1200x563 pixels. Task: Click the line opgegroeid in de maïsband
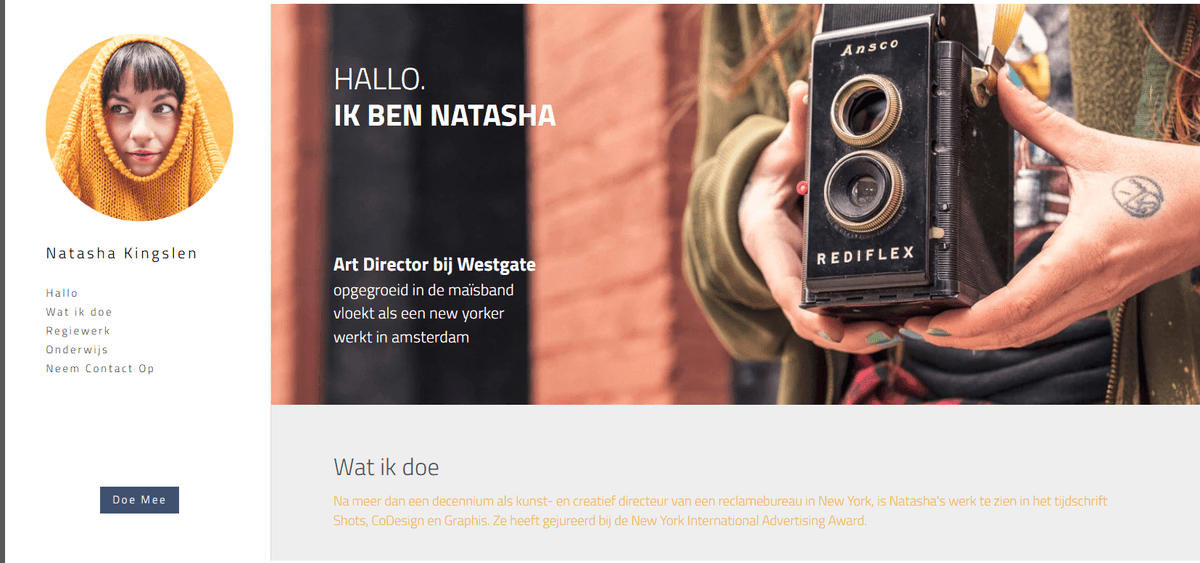coord(424,290)
